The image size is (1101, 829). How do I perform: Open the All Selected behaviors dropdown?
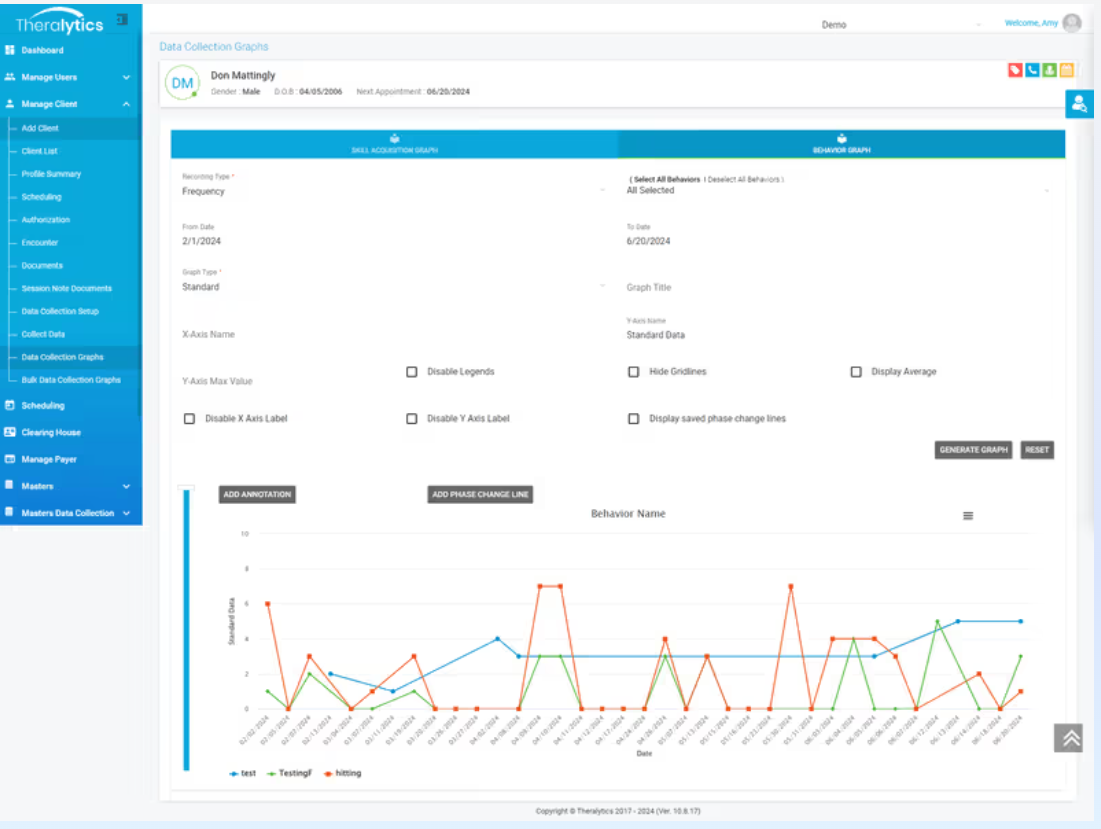[x=838, y=190]
